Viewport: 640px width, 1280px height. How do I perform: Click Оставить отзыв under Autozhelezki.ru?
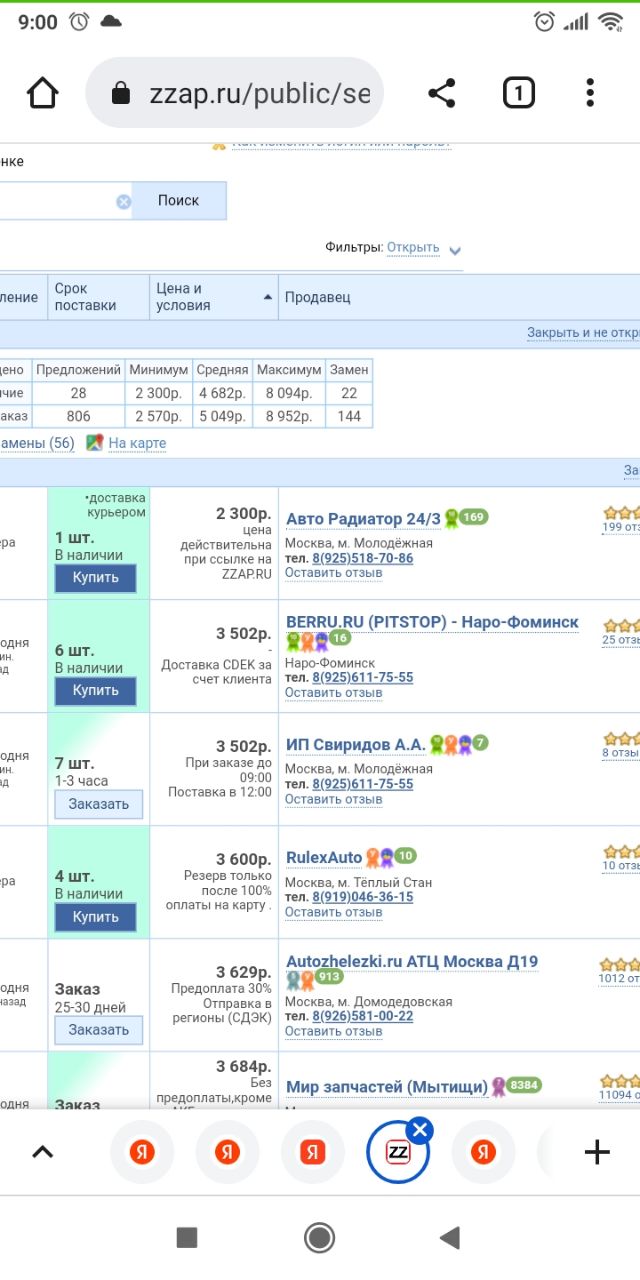(x=334, y=1031)
